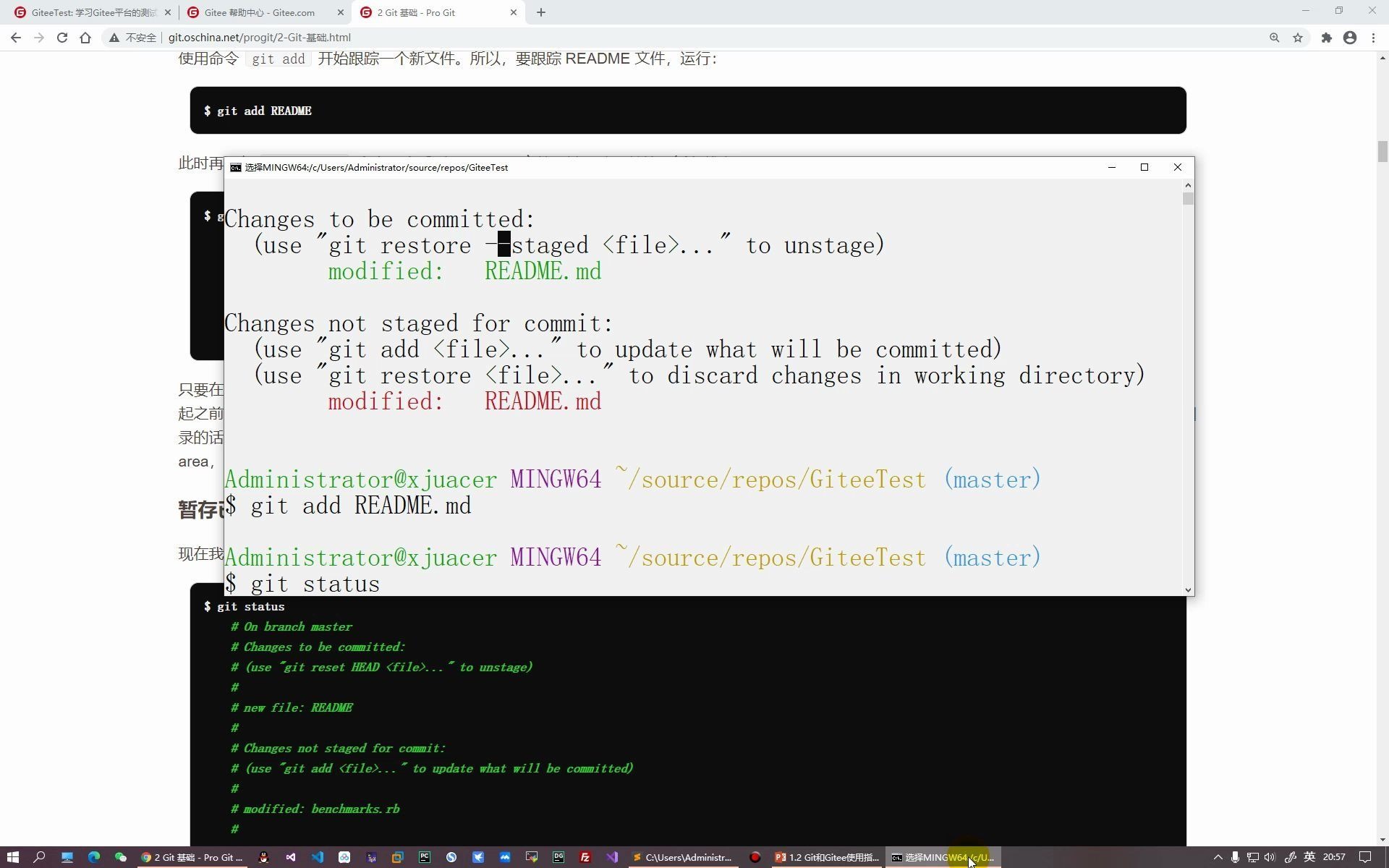Open the Chrome extensions puzzle icon
This screenshot has height=868, width=1389.
[1326, 38]
